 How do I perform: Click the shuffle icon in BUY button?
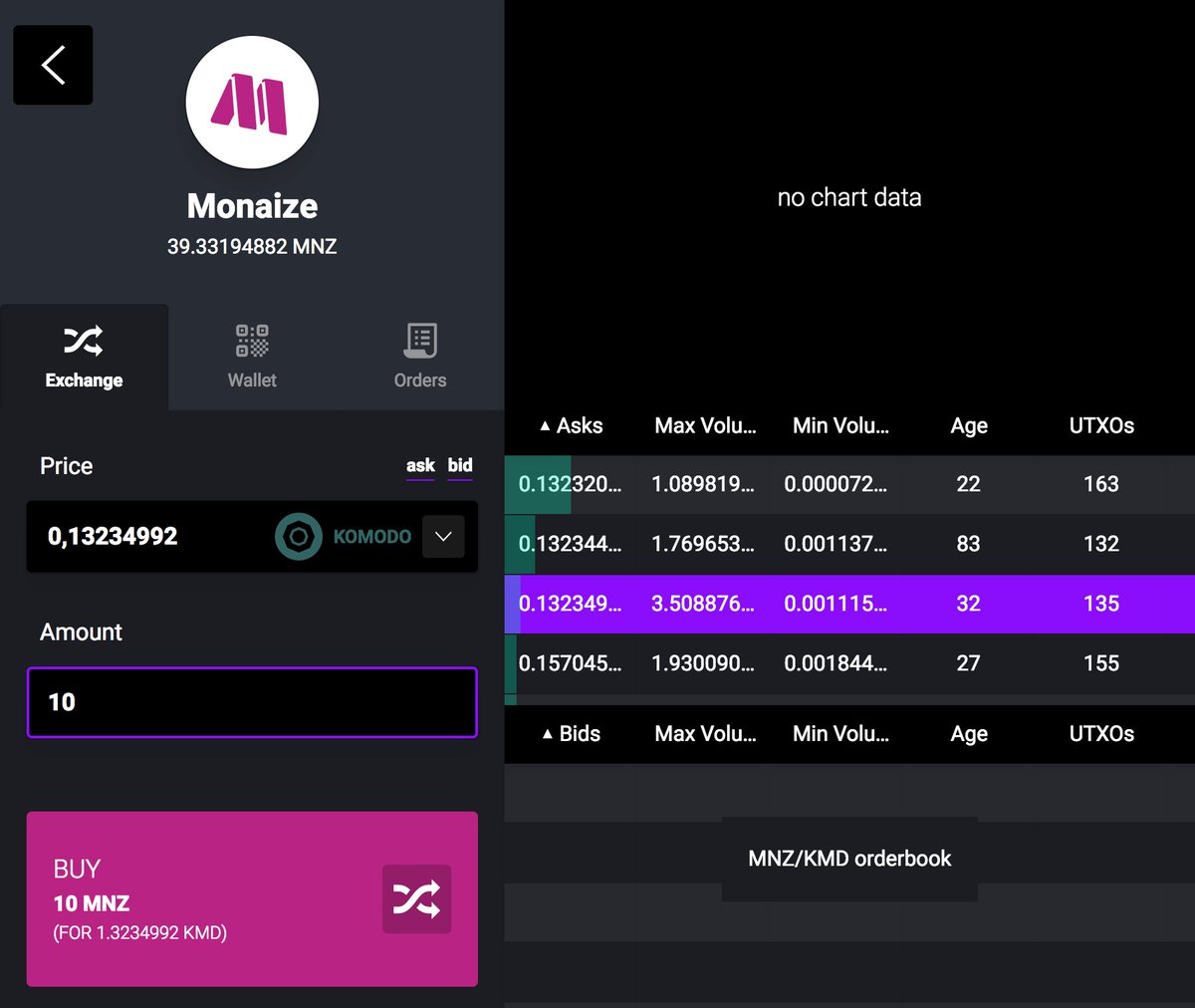[x=416, y=899]
